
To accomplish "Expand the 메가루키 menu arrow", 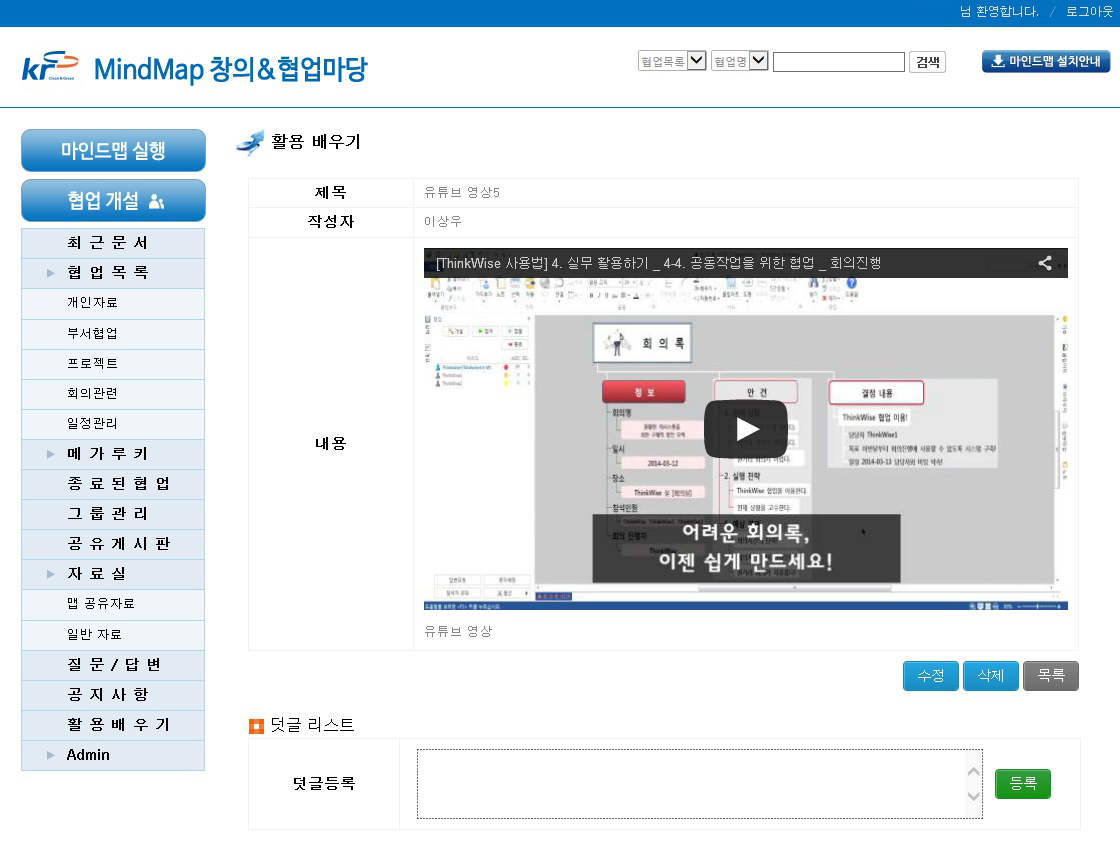I will (x=50, y=454).
